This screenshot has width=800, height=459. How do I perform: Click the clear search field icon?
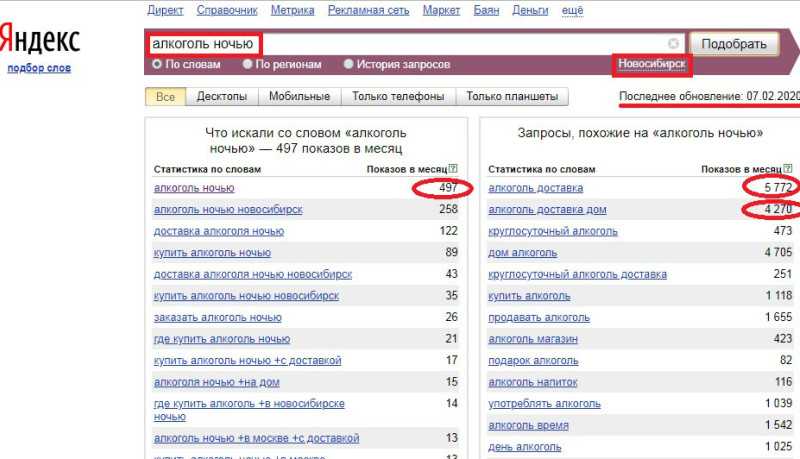[673, 44]
